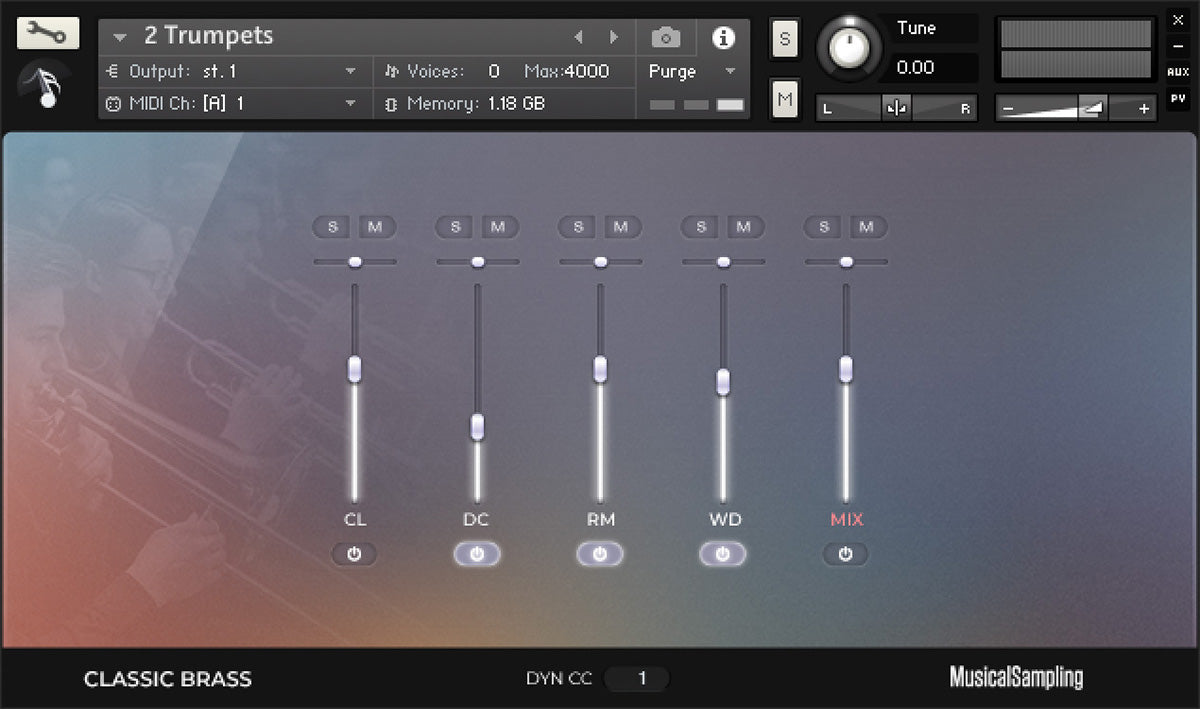1200x709 pixels.
Task: Click the master volume slider handle
Action: point(1091,109)
